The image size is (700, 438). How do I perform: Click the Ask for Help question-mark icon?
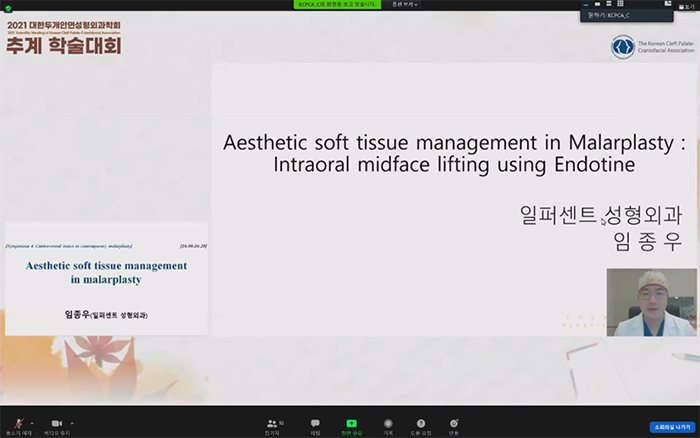click(421, 426)
